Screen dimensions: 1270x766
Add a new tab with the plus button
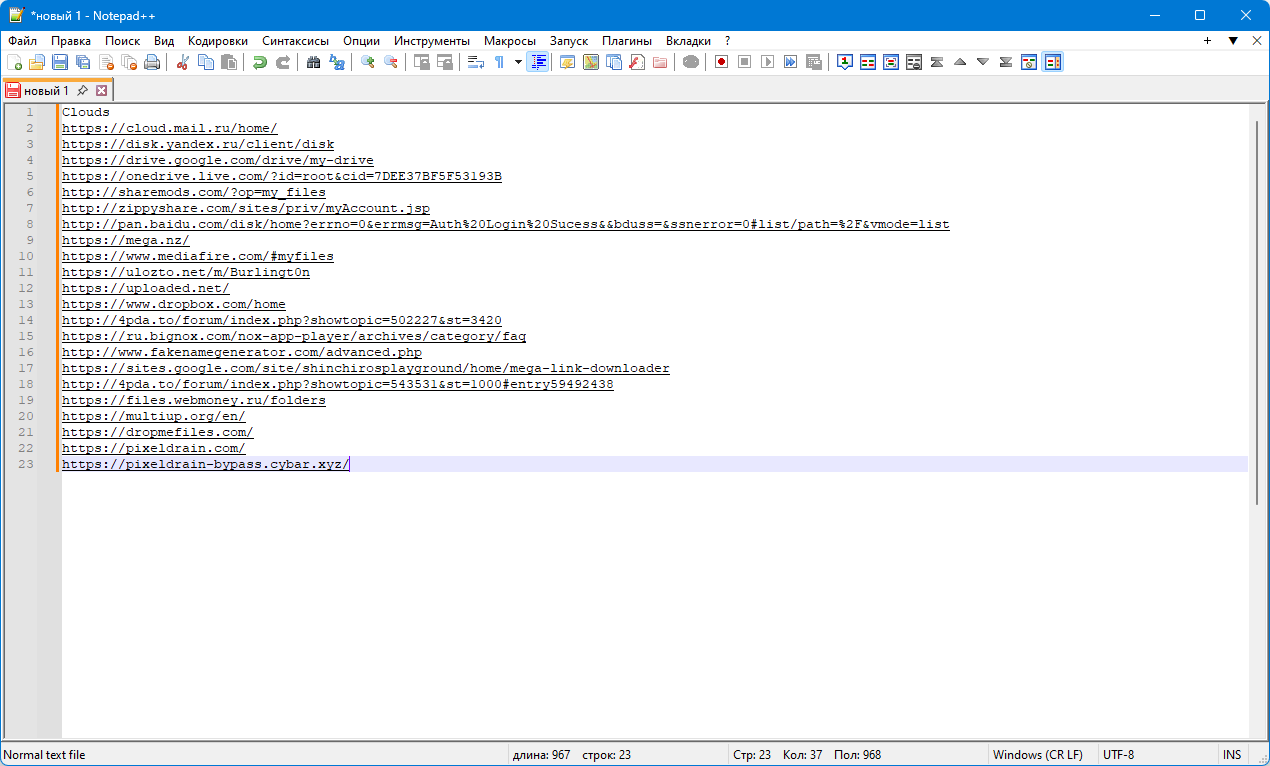pyautogui.click(x=1207, y=41)
